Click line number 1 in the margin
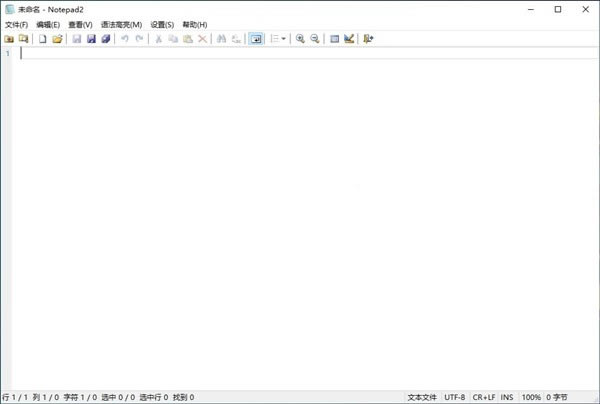600x404 pixels. (x=8, y=54)
